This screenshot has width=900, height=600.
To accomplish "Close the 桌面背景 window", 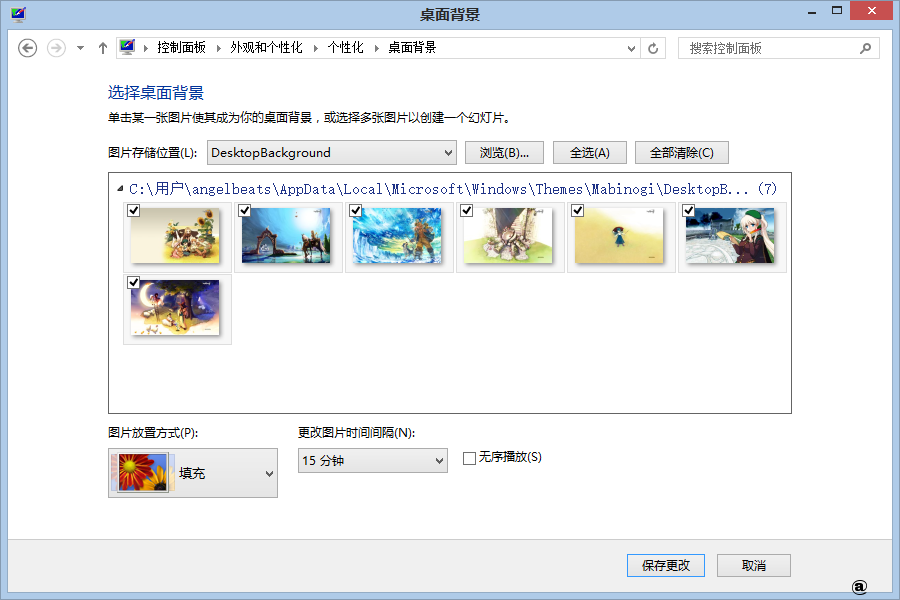I will tap(871, 10).
